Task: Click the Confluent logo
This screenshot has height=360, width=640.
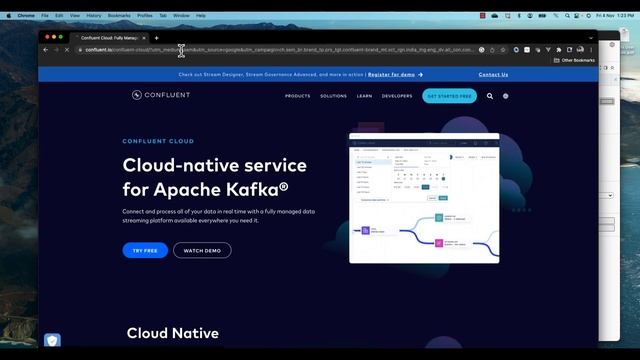Action: point(161,95)
